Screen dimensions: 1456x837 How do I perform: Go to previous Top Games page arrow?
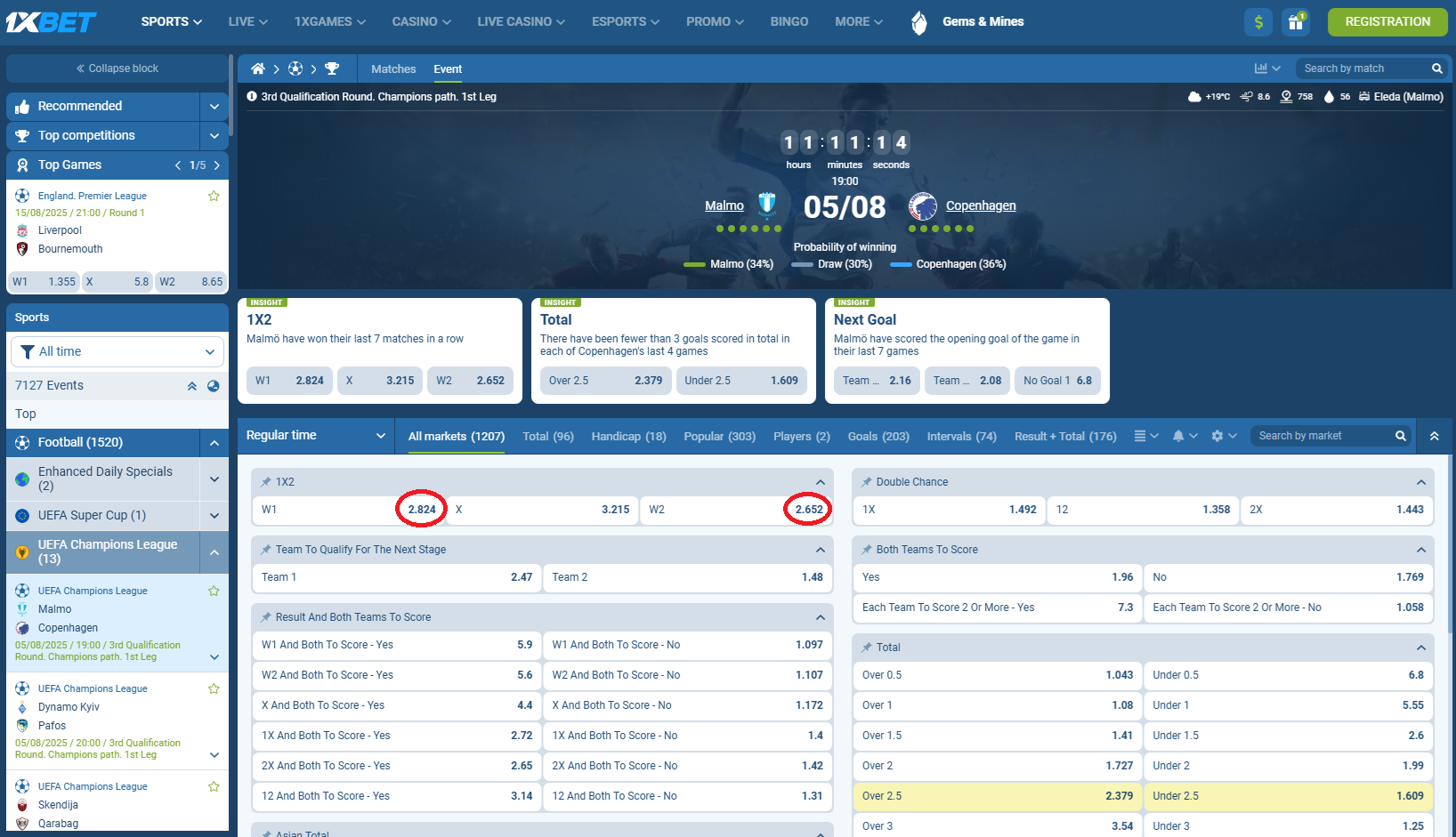[178, 165]
